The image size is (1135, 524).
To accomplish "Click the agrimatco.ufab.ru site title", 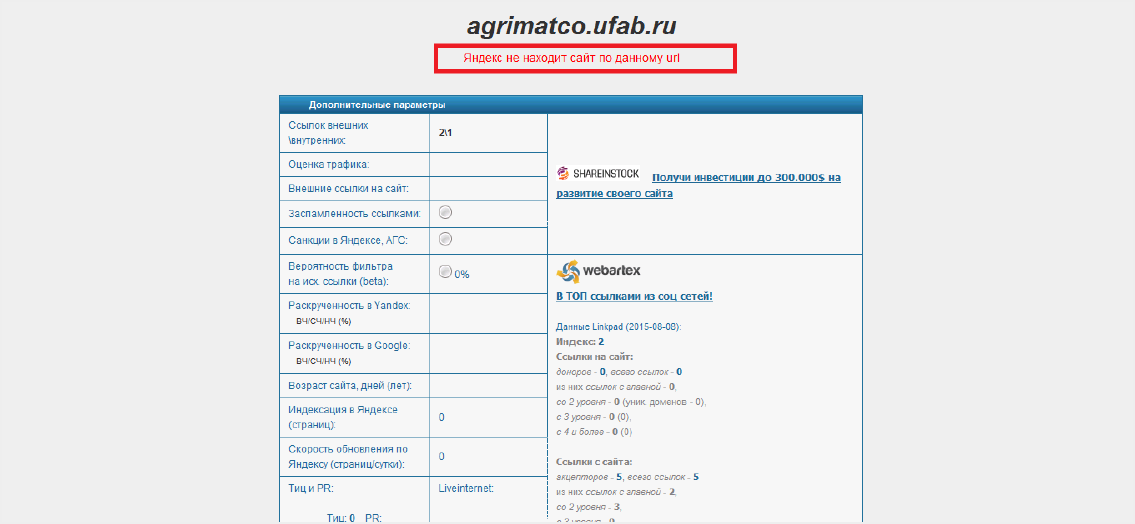I will [x=578, y=25].
